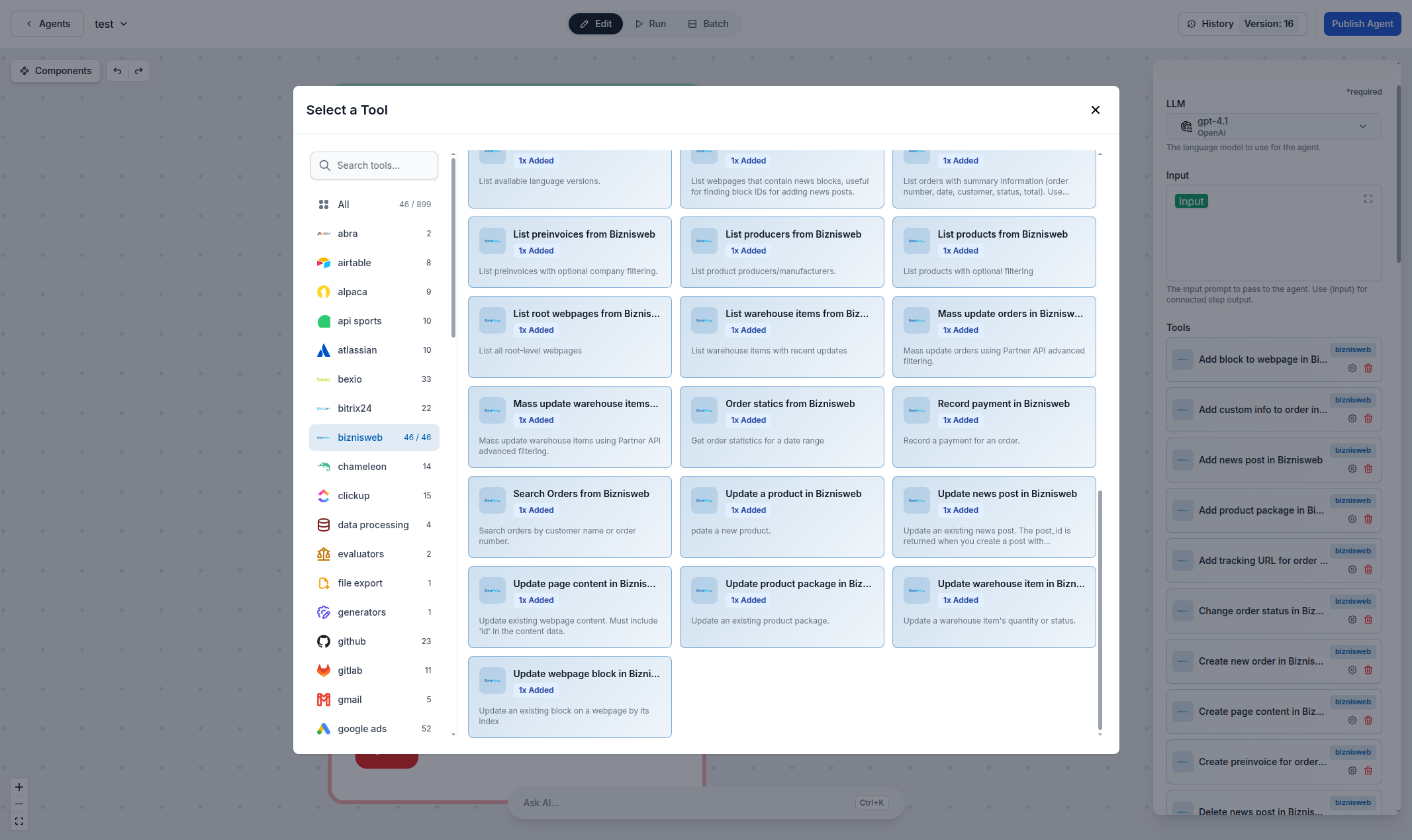Viewport: 1412px width, 840px height.
Task: Select the ClickUp integration icon
Action: (x=324, y=495)
